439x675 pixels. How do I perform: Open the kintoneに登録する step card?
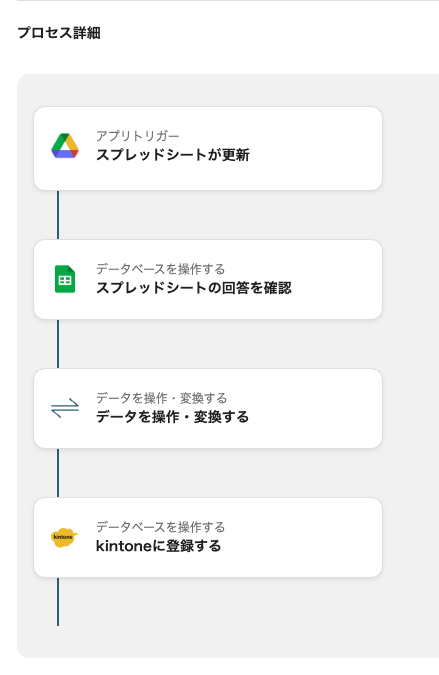point(208,537)
